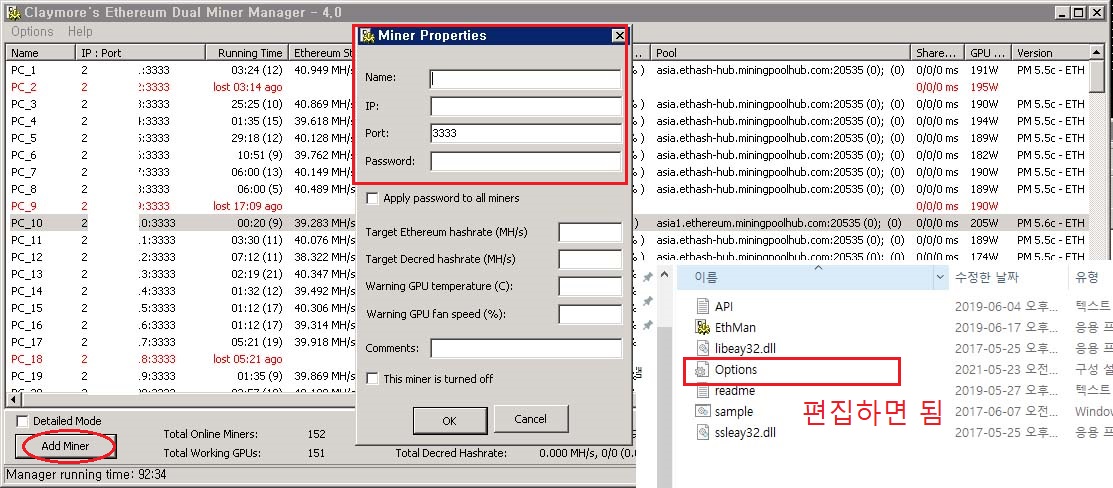Click the Miner Properties title bar icon

click(366, 36)
